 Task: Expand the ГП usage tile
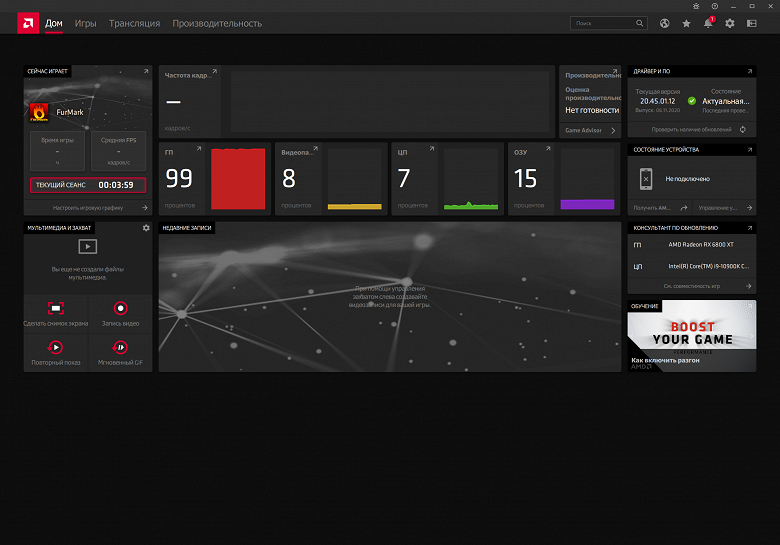pos(199,149)
